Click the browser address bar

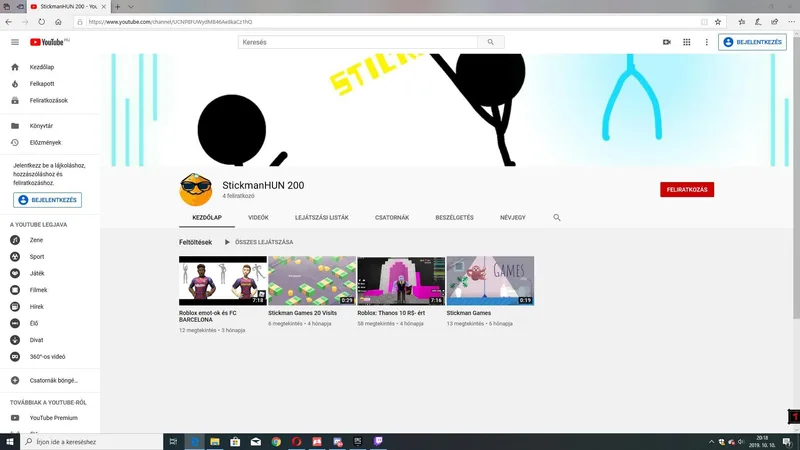388,22
